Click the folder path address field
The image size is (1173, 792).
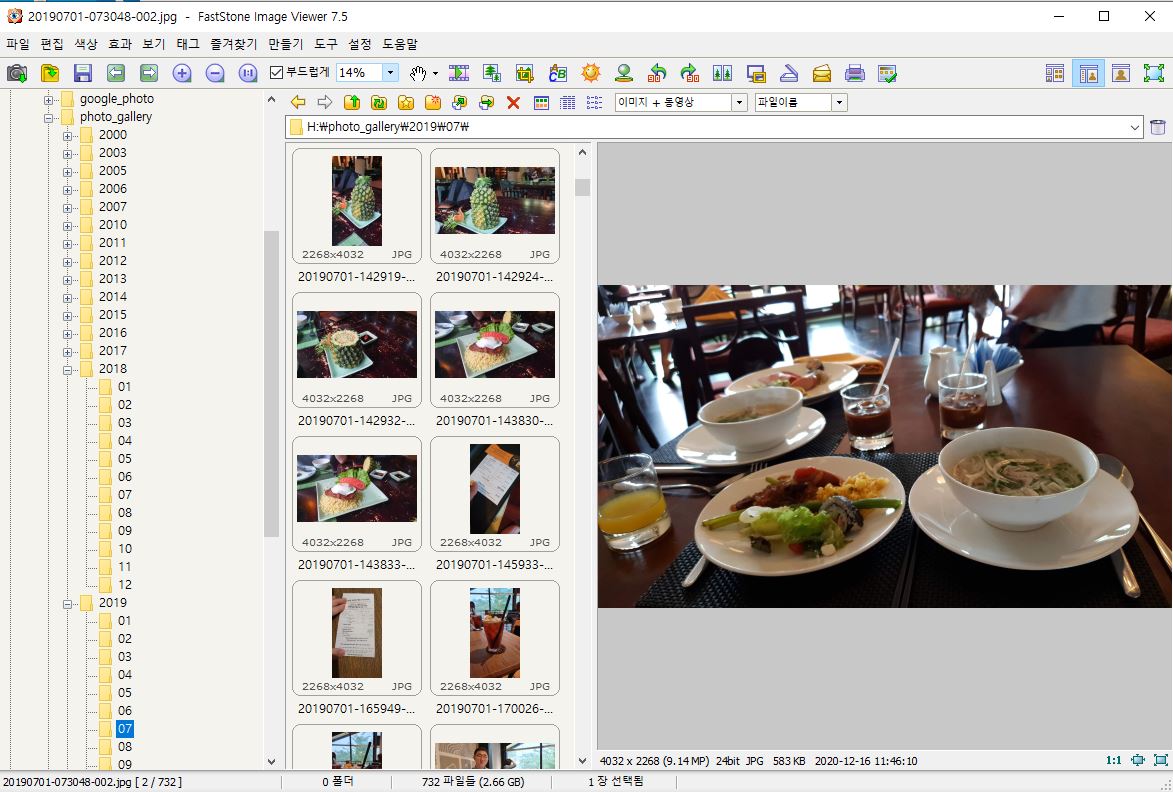point(714,127)
